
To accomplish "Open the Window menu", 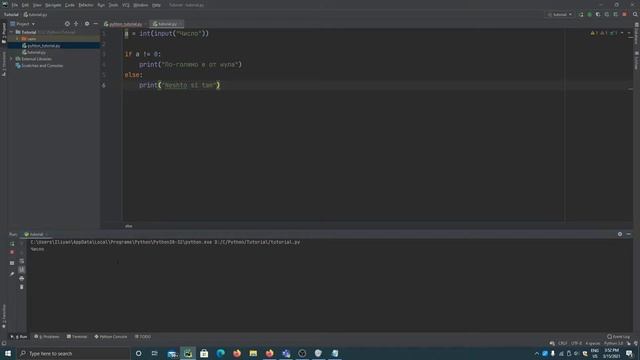I will point(141,5).
